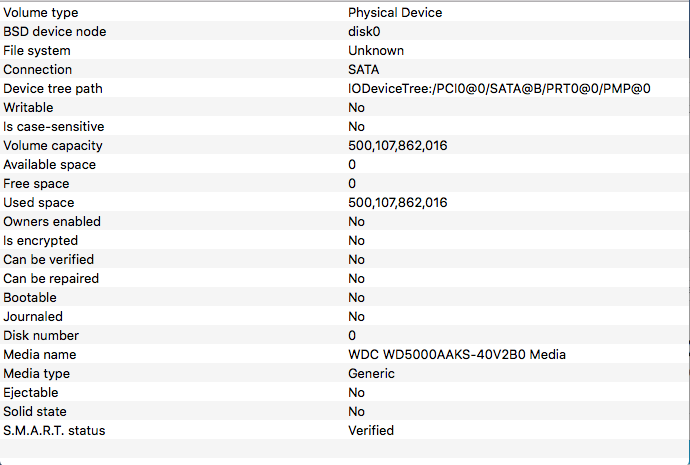Click the S.M.A.R.T. status Verified value
Screen dimensions: 690x465
pyautogui.click(x=371, y=430)
